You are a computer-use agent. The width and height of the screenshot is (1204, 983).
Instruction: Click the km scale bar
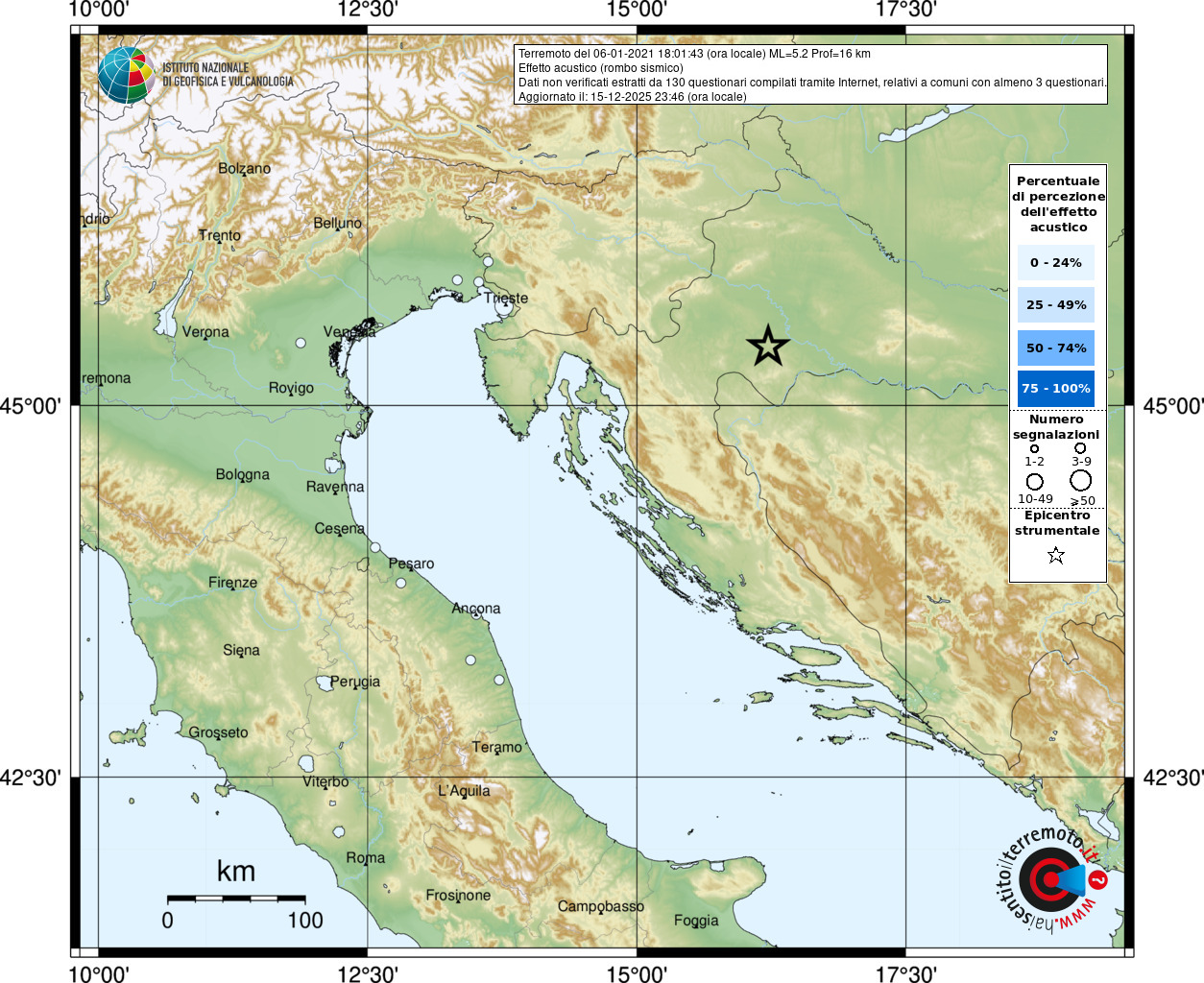click(236, 899)
